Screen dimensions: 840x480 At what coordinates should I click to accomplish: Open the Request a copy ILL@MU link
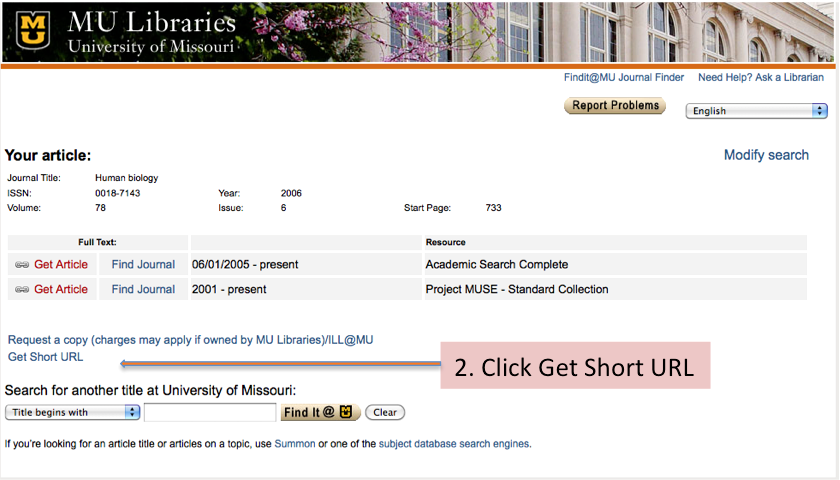190,340
